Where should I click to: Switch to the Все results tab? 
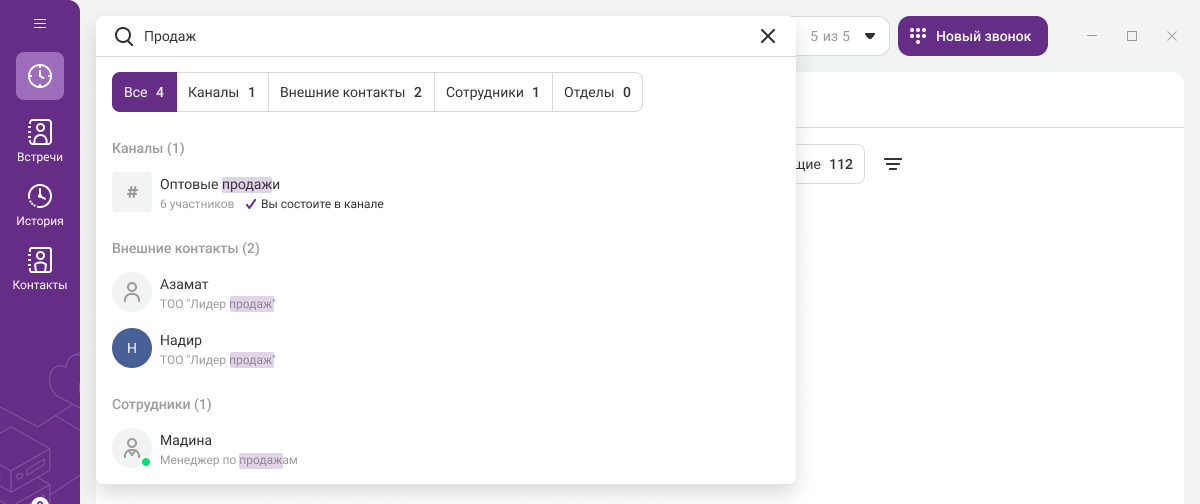click(144, 92)
